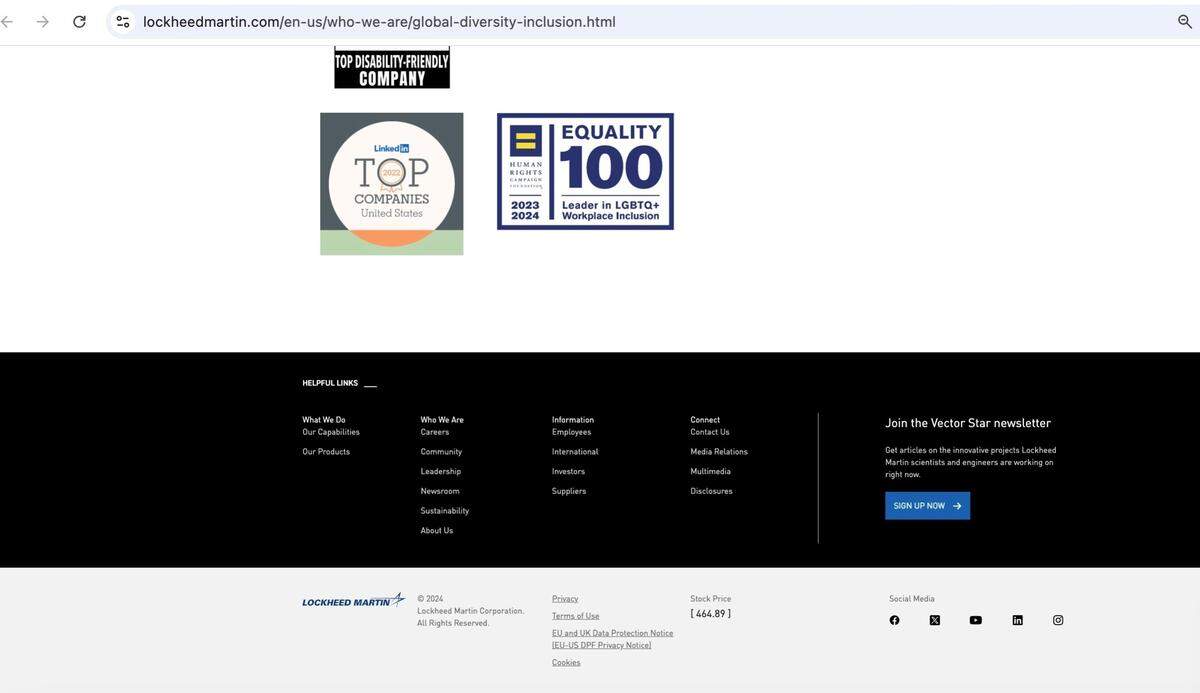Open the Investors link

(568, 471)
